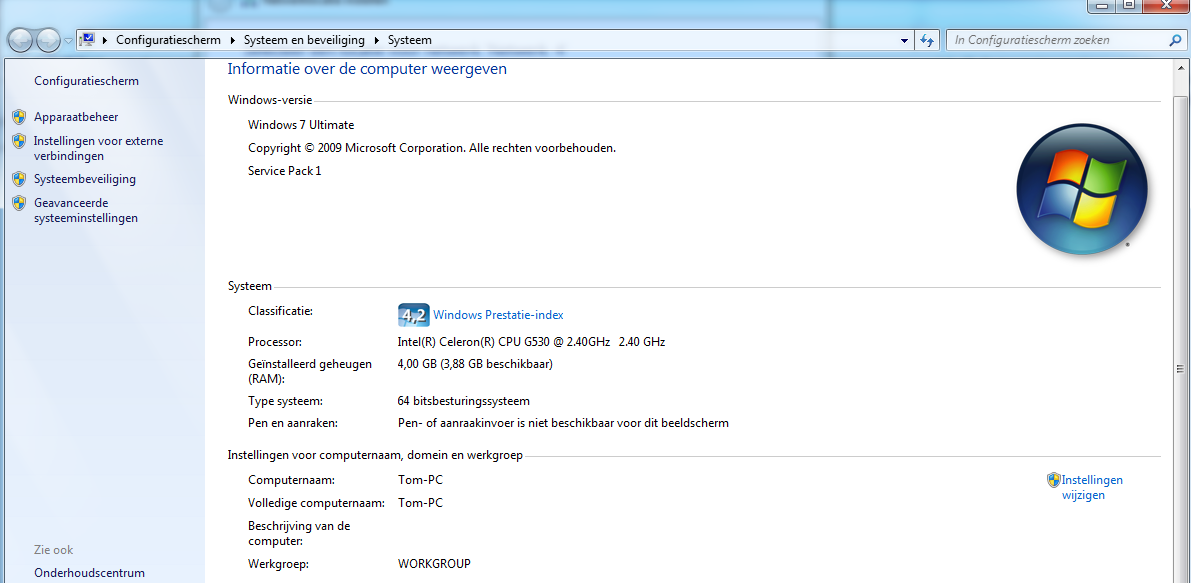Click inside the Configuratiescherm search field

1050,40
